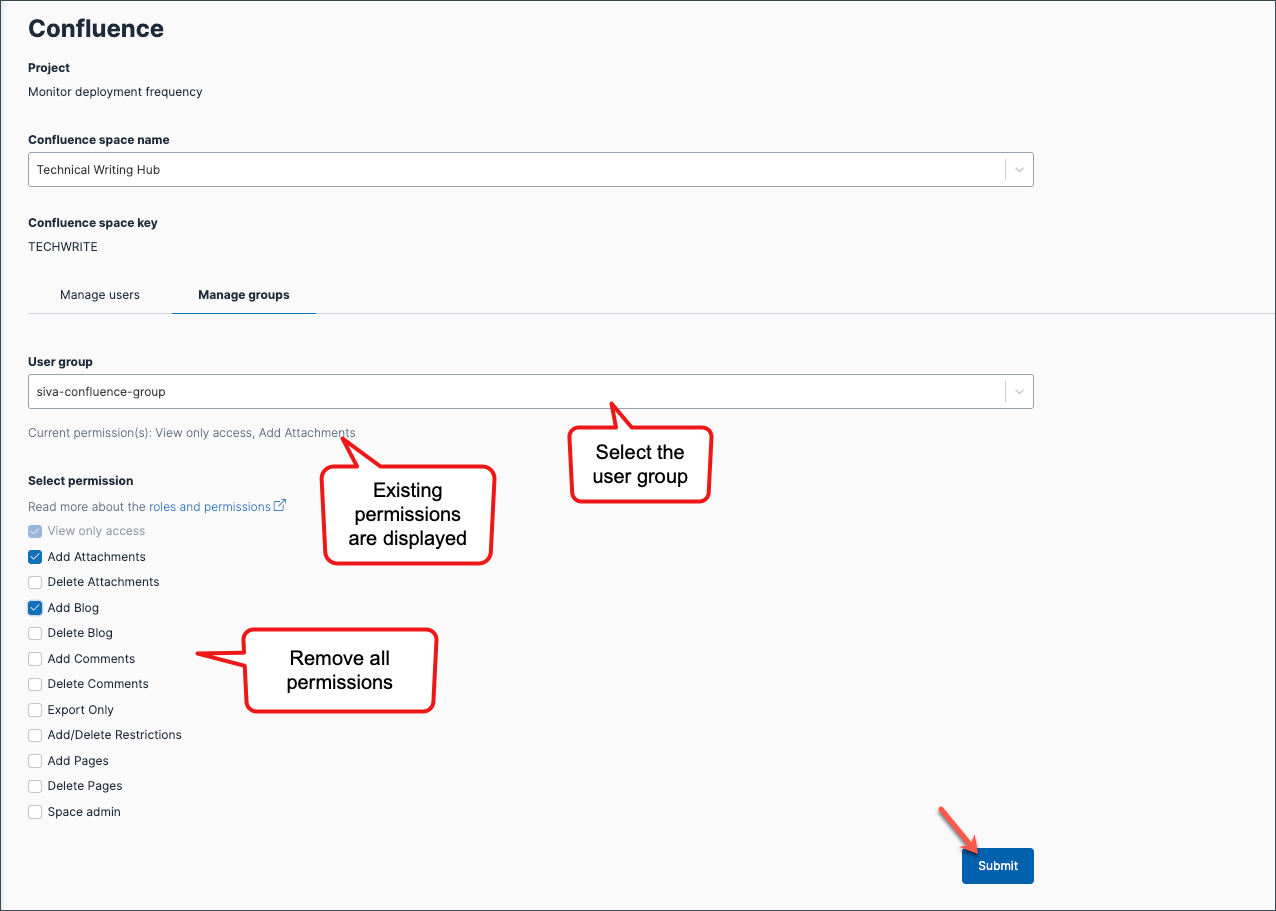Screen dimensions: 1276x911
Task: Uncheck the Add Blog checkbox
Action: [x=35, y=608]
